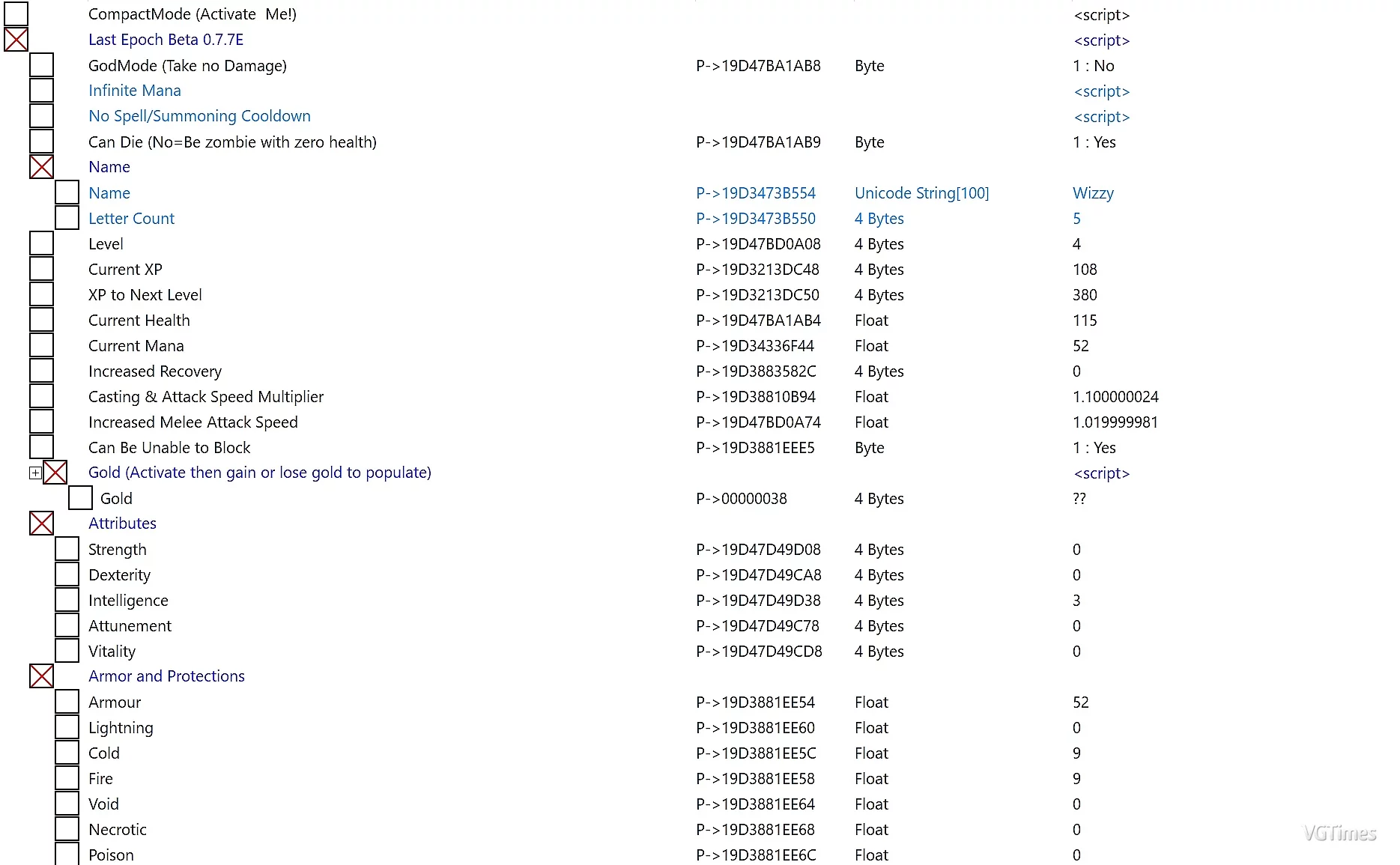Uncheck the Gold activation script checkbox

point(55,473)
